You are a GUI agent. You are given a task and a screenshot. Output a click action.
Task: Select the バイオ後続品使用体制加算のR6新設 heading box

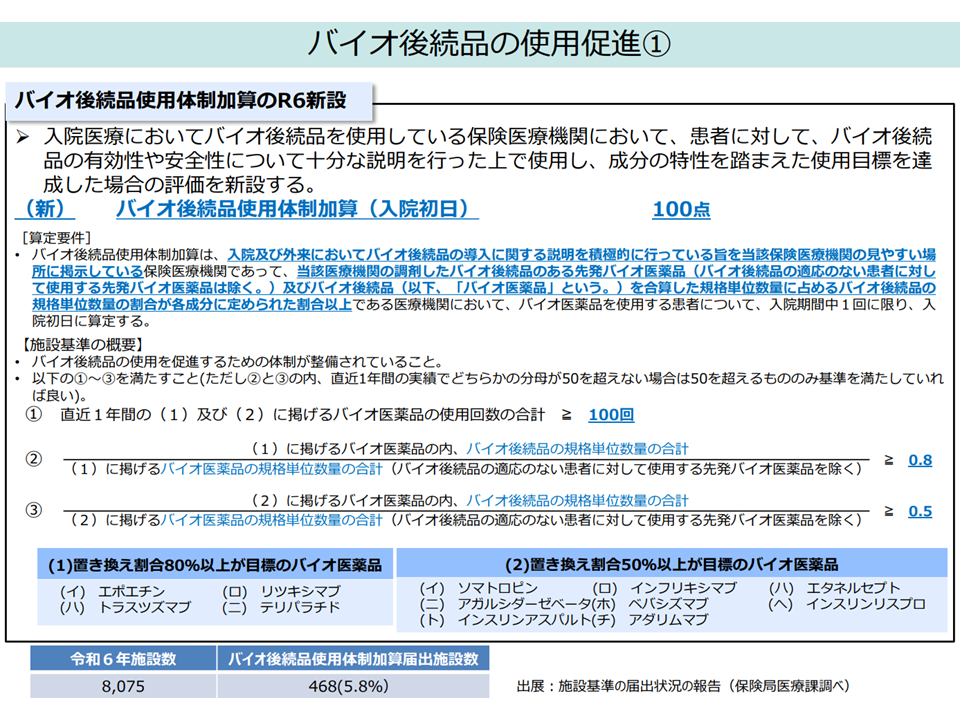click(190, 100)
